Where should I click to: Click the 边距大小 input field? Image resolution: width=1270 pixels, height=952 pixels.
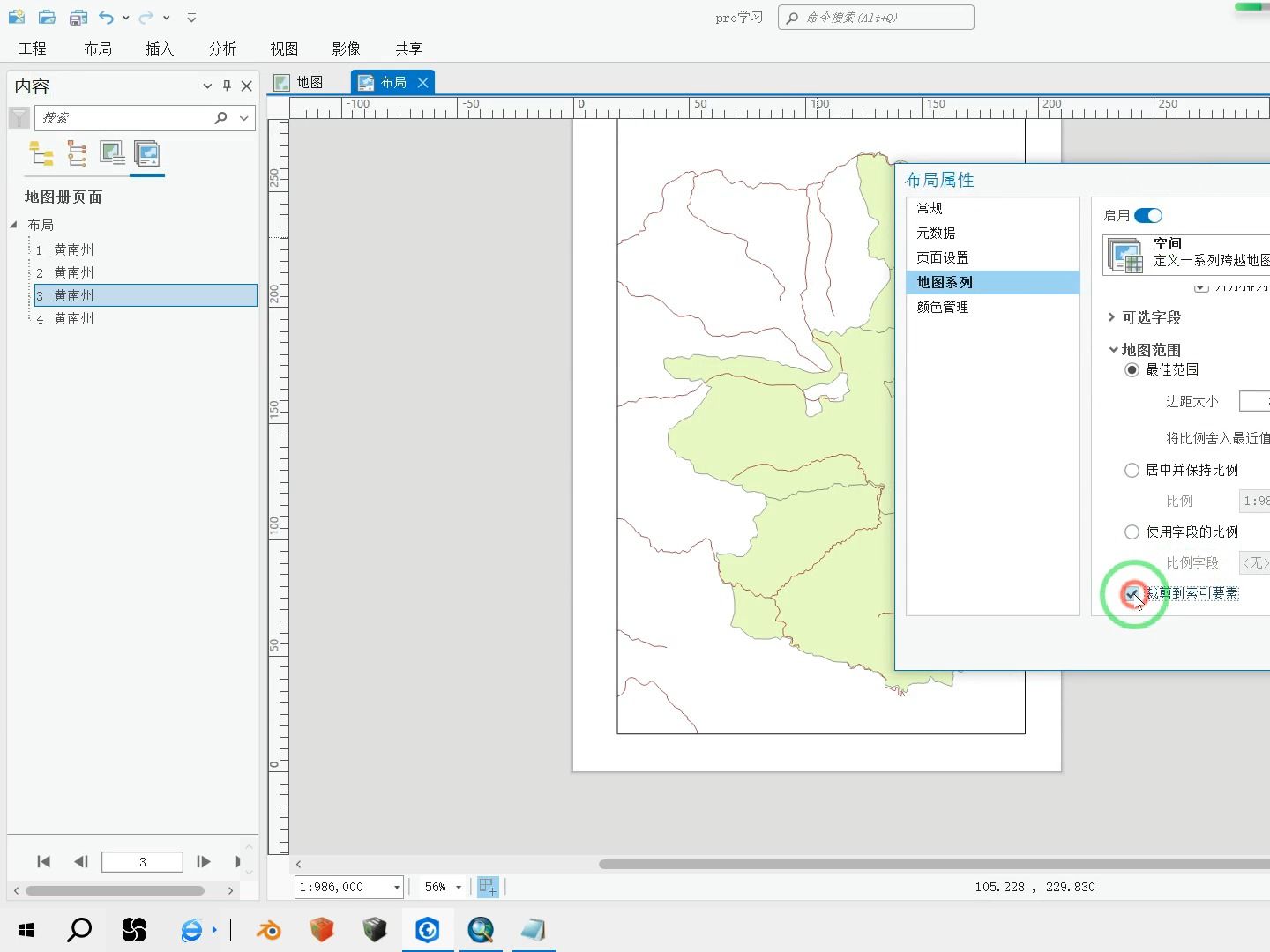coord(1254,401)
